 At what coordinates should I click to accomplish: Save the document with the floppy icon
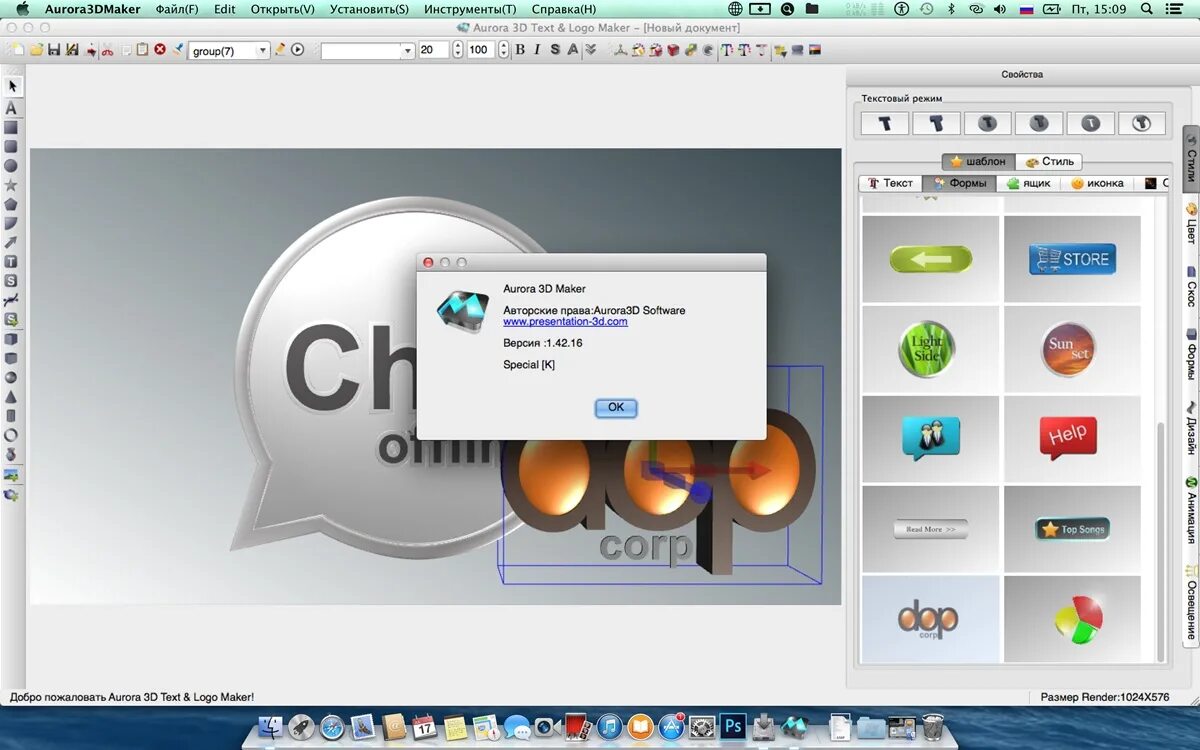click(x=54, y=50)
